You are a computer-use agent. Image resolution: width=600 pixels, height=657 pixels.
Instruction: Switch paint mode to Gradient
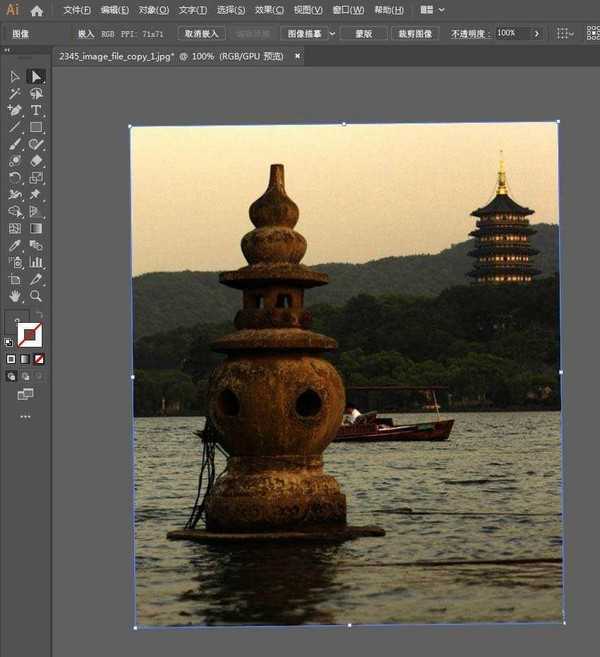tap(25, 359)
